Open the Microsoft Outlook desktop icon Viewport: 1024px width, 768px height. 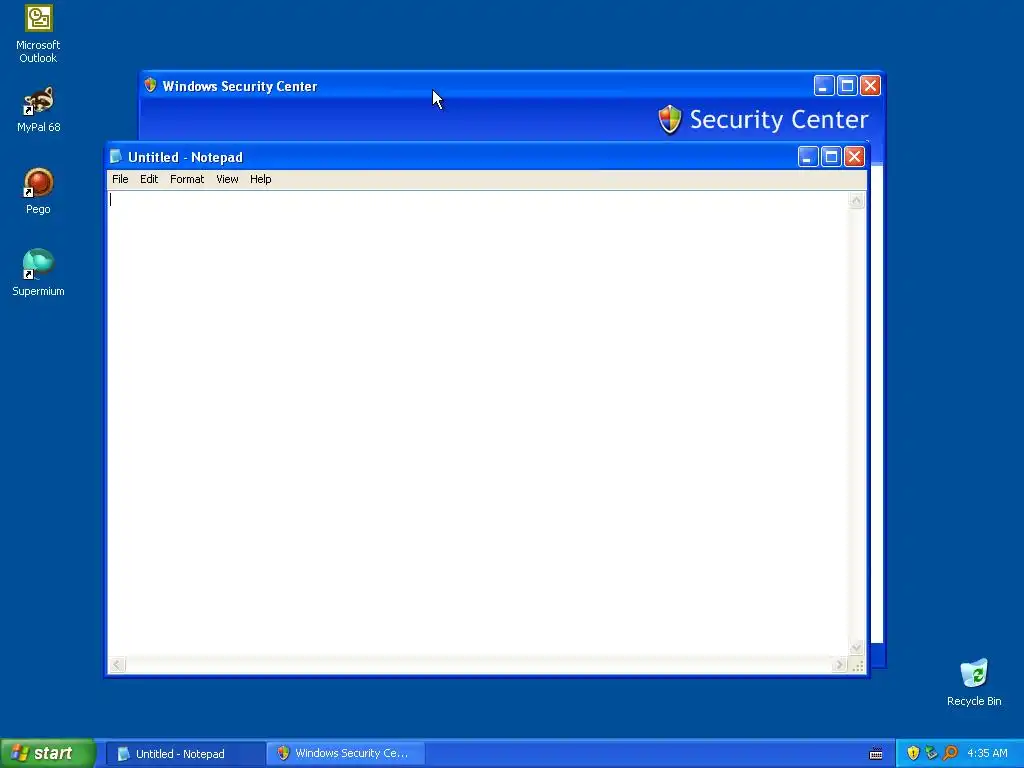(38, 34)
